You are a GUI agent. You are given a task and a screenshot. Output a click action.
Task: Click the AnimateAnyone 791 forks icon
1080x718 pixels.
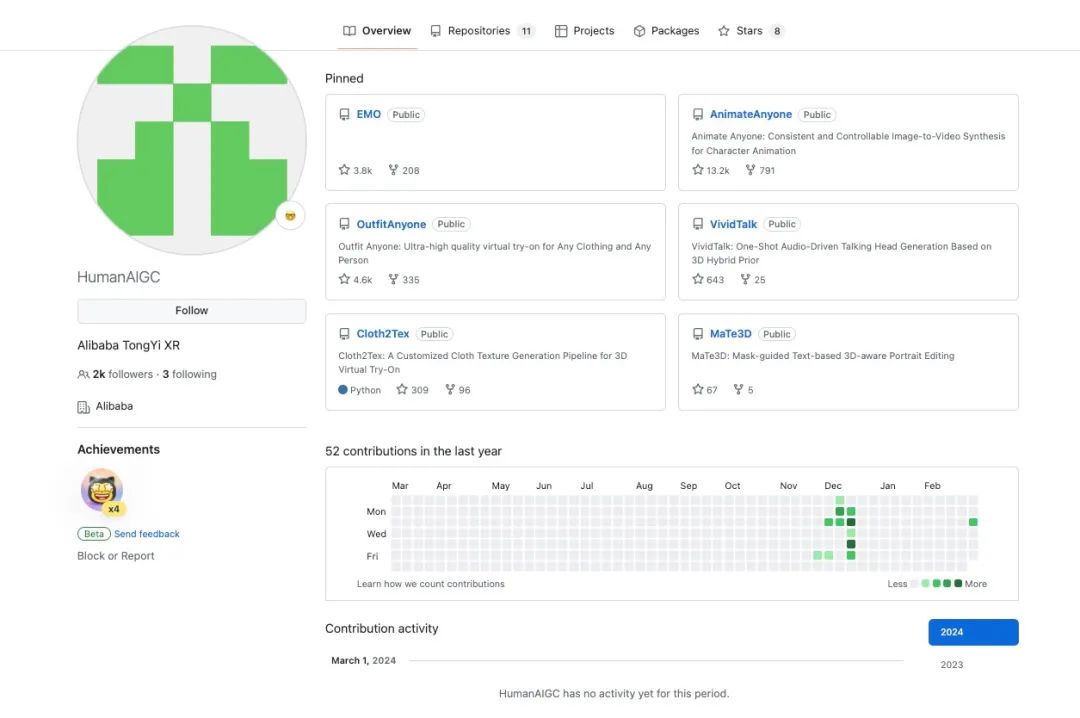750,170
